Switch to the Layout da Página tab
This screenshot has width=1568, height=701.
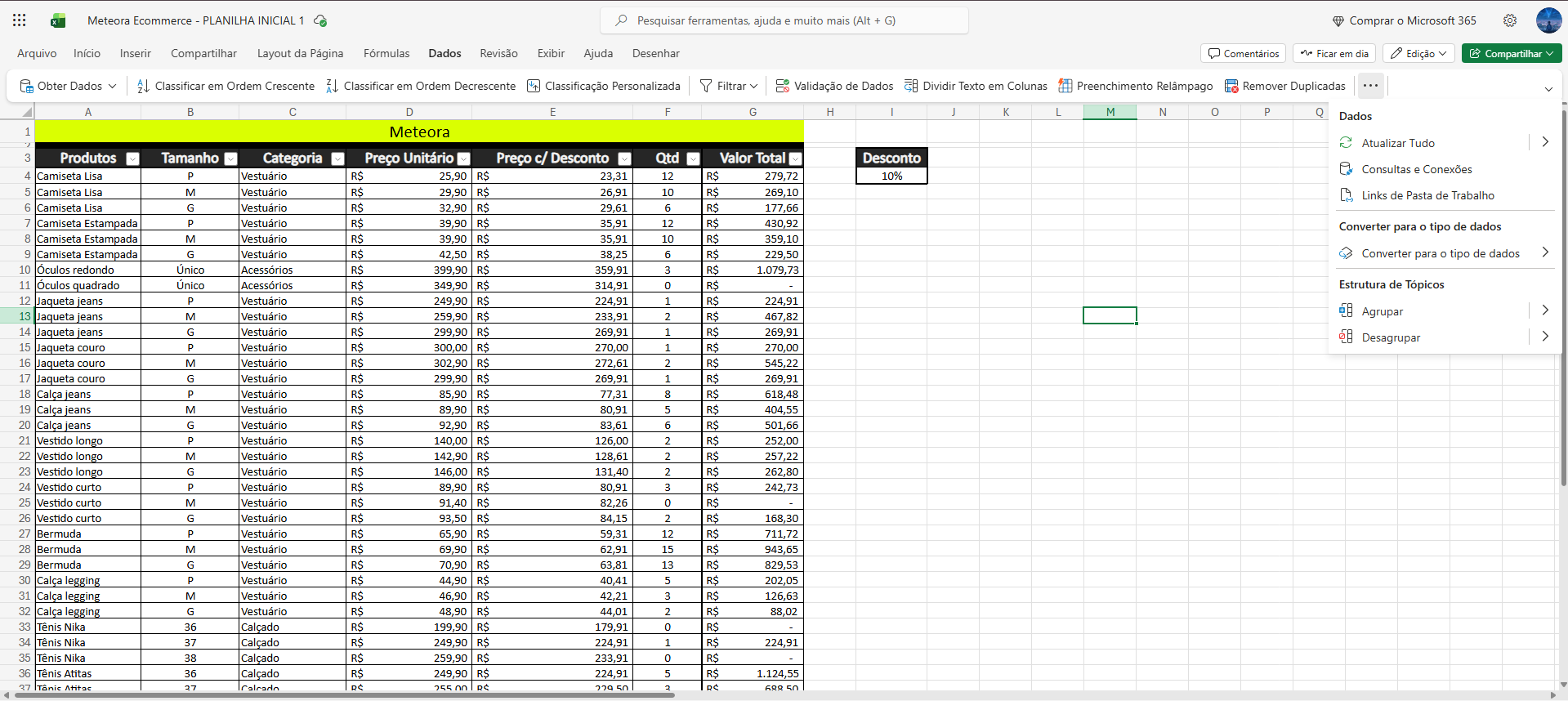300,53
